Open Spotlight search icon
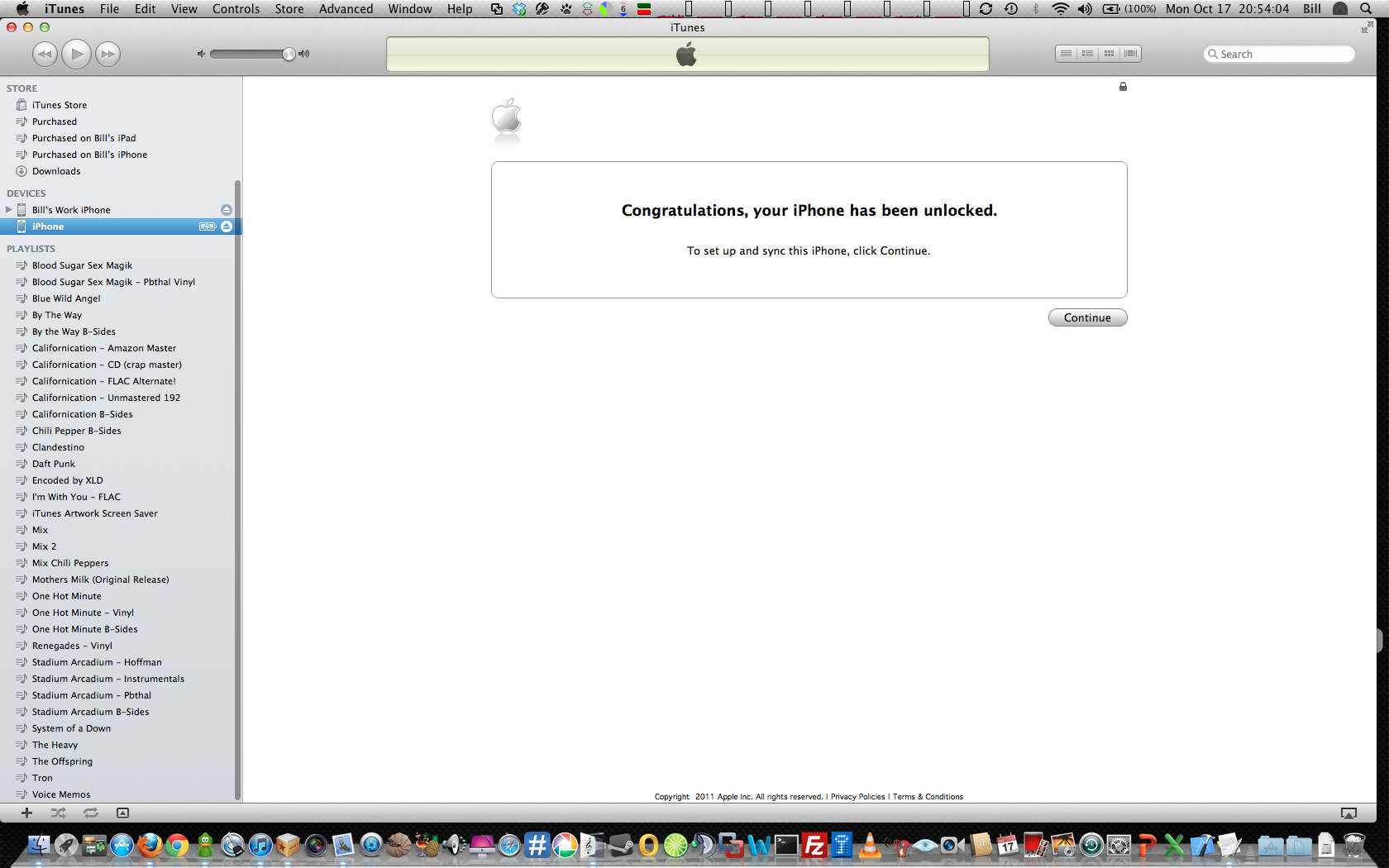The height and width of the screenshot is (868, 1389). pyautogui.click(x=1366, y=9)
